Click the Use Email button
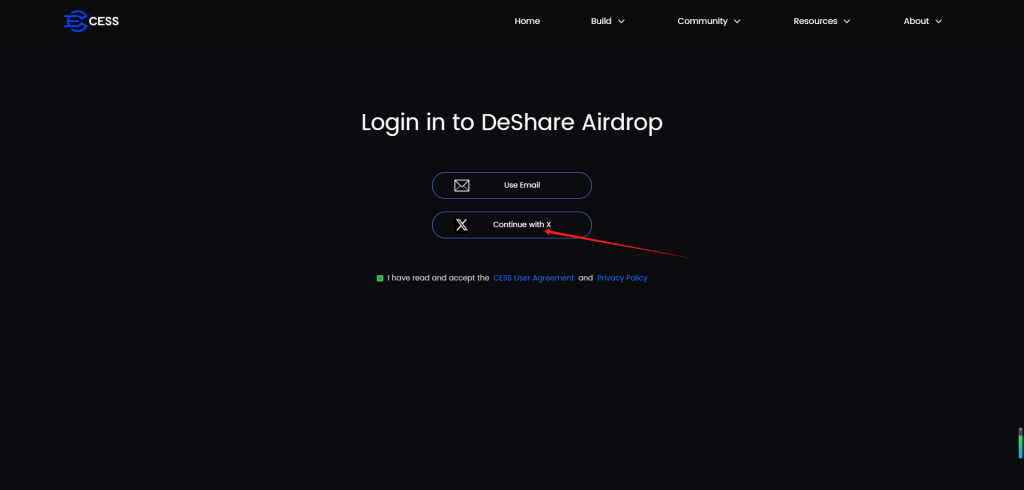This screenshot has width=1024, height=490. (x=512, y=186)
